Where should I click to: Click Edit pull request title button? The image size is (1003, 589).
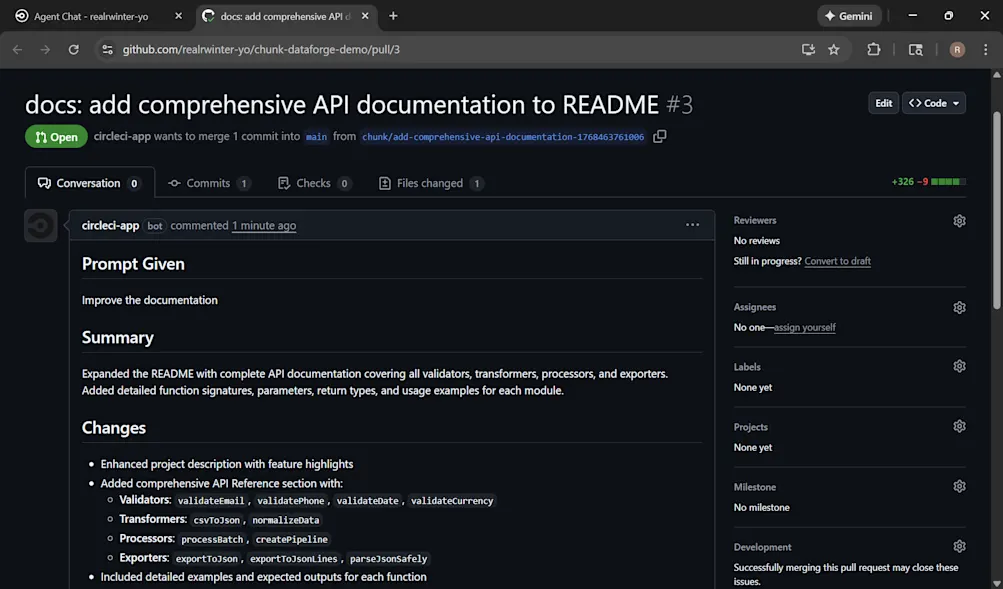883,103
